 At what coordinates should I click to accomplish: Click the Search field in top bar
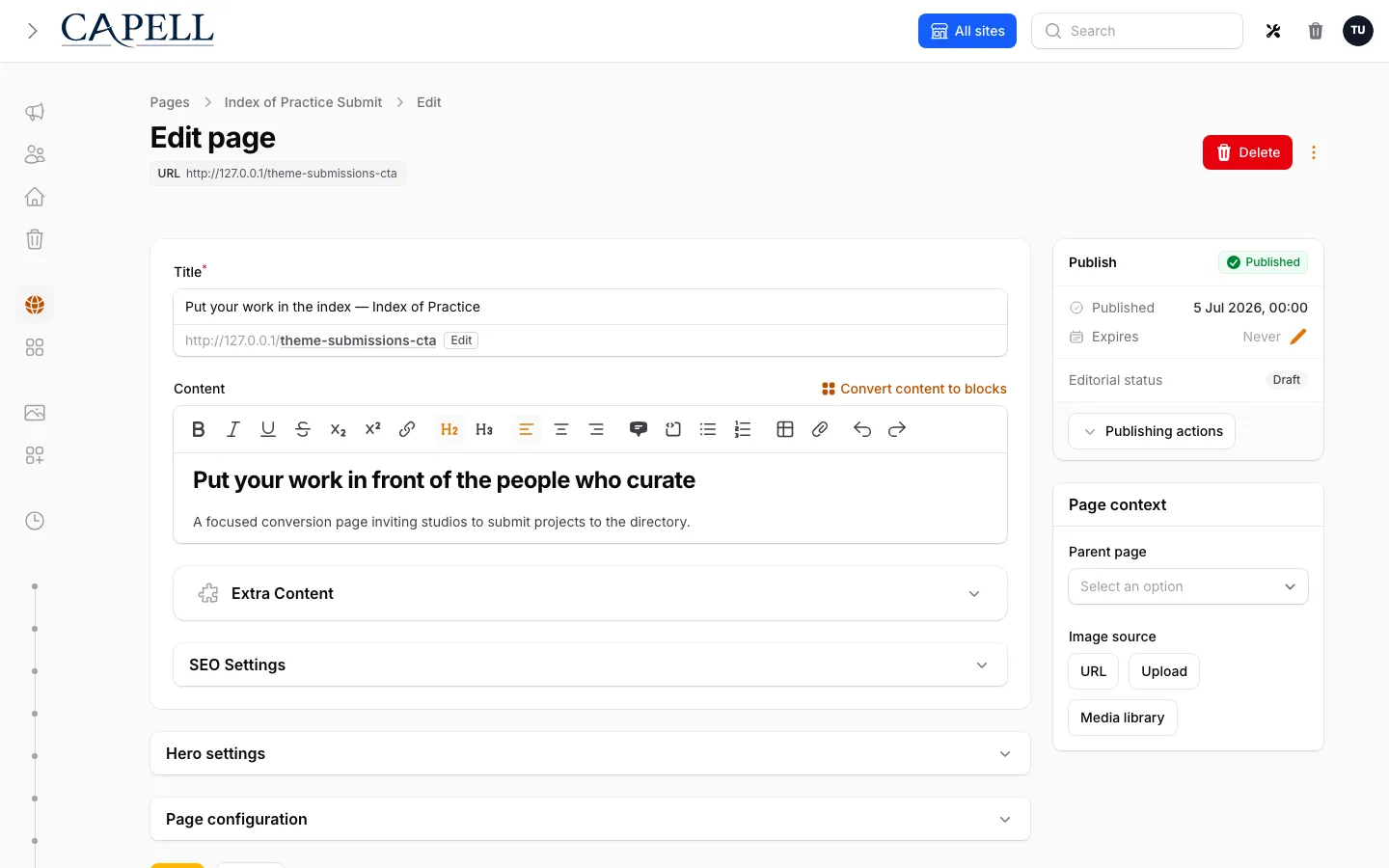click(x=1137, y=31)
